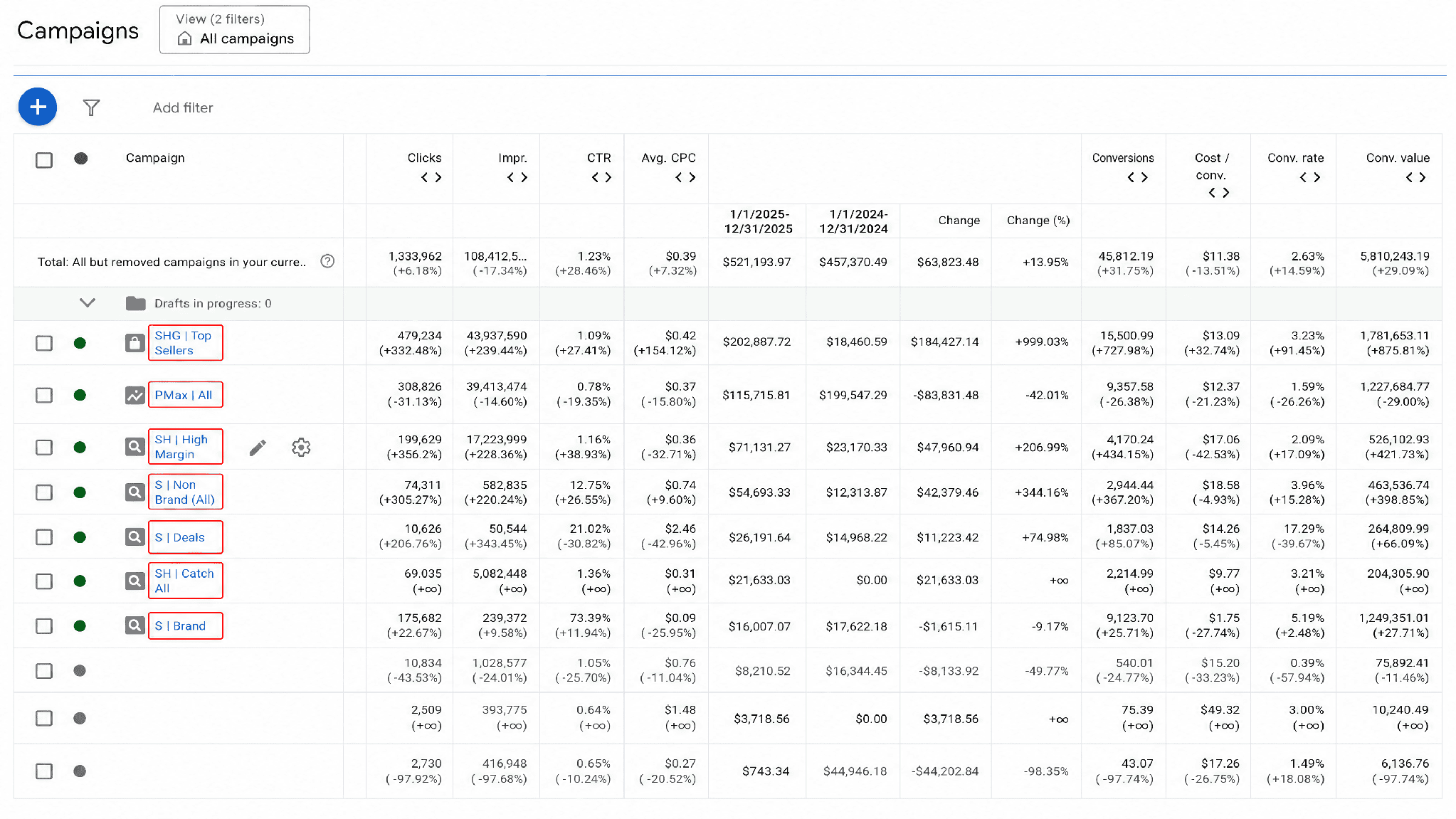Open the SHG | Top Sellers campaign link
The height and width of the screenshot is (819, 1456).
pyautogui.click(x=185, y=343)
